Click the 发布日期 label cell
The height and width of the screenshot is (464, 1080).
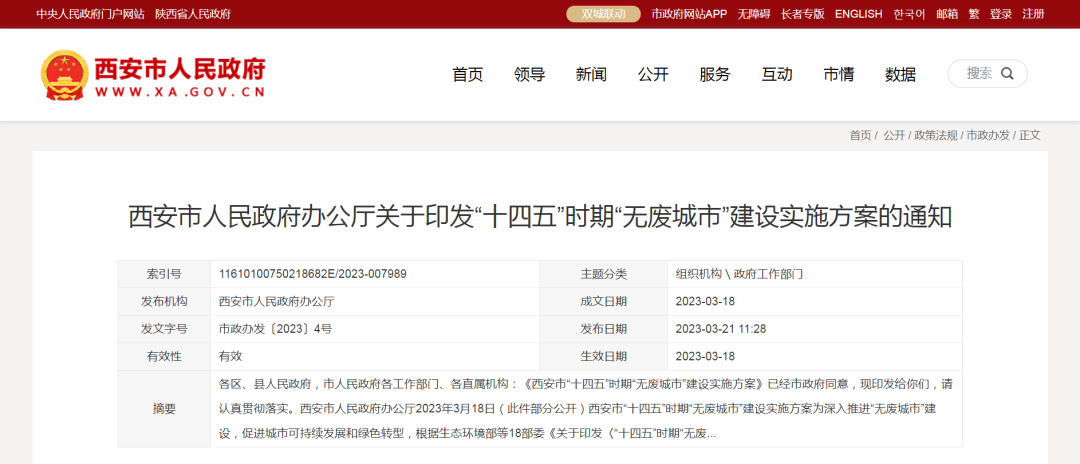[603, 329]
